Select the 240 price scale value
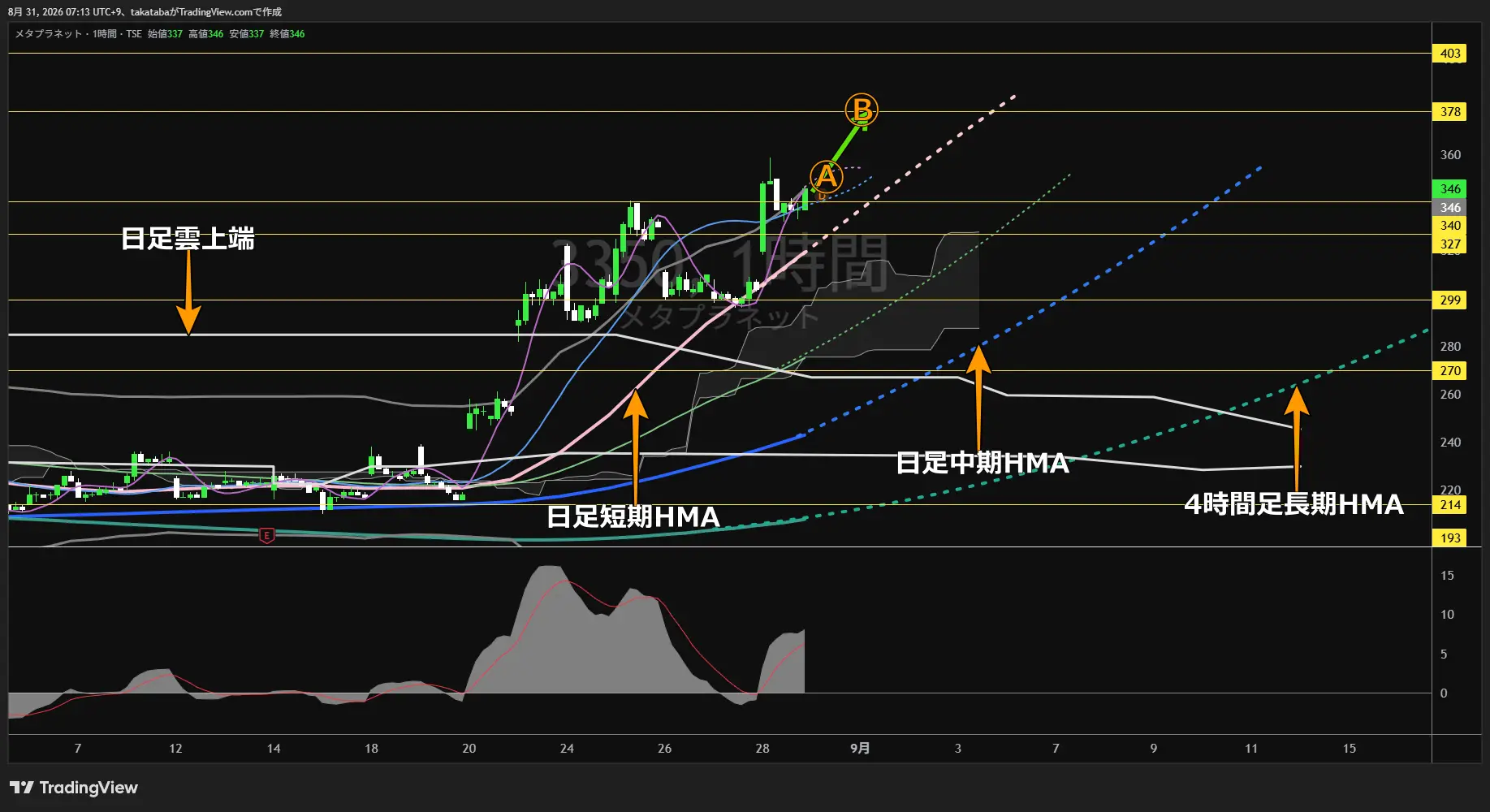Viewport: 1490px width, 812px height. coord(1450,443)
